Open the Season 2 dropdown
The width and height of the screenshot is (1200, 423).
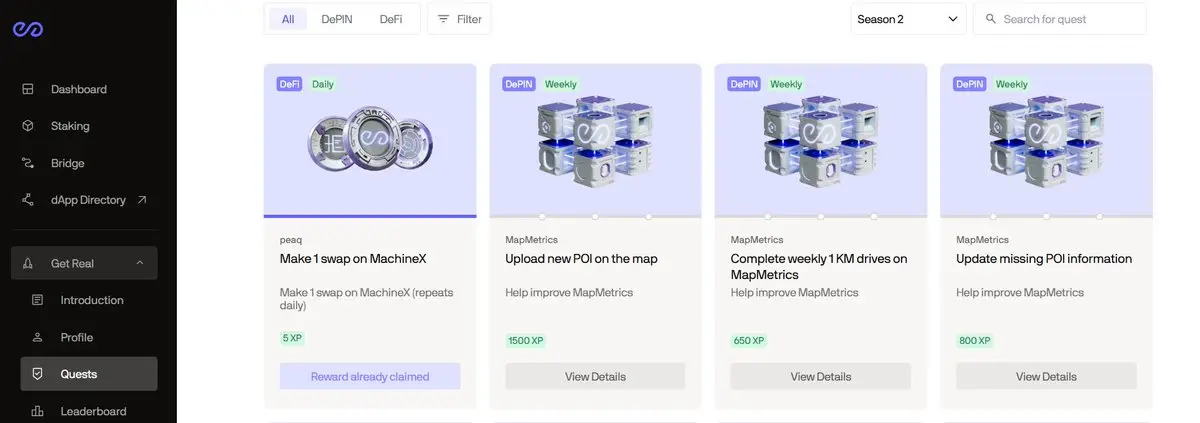click(909, 19)
